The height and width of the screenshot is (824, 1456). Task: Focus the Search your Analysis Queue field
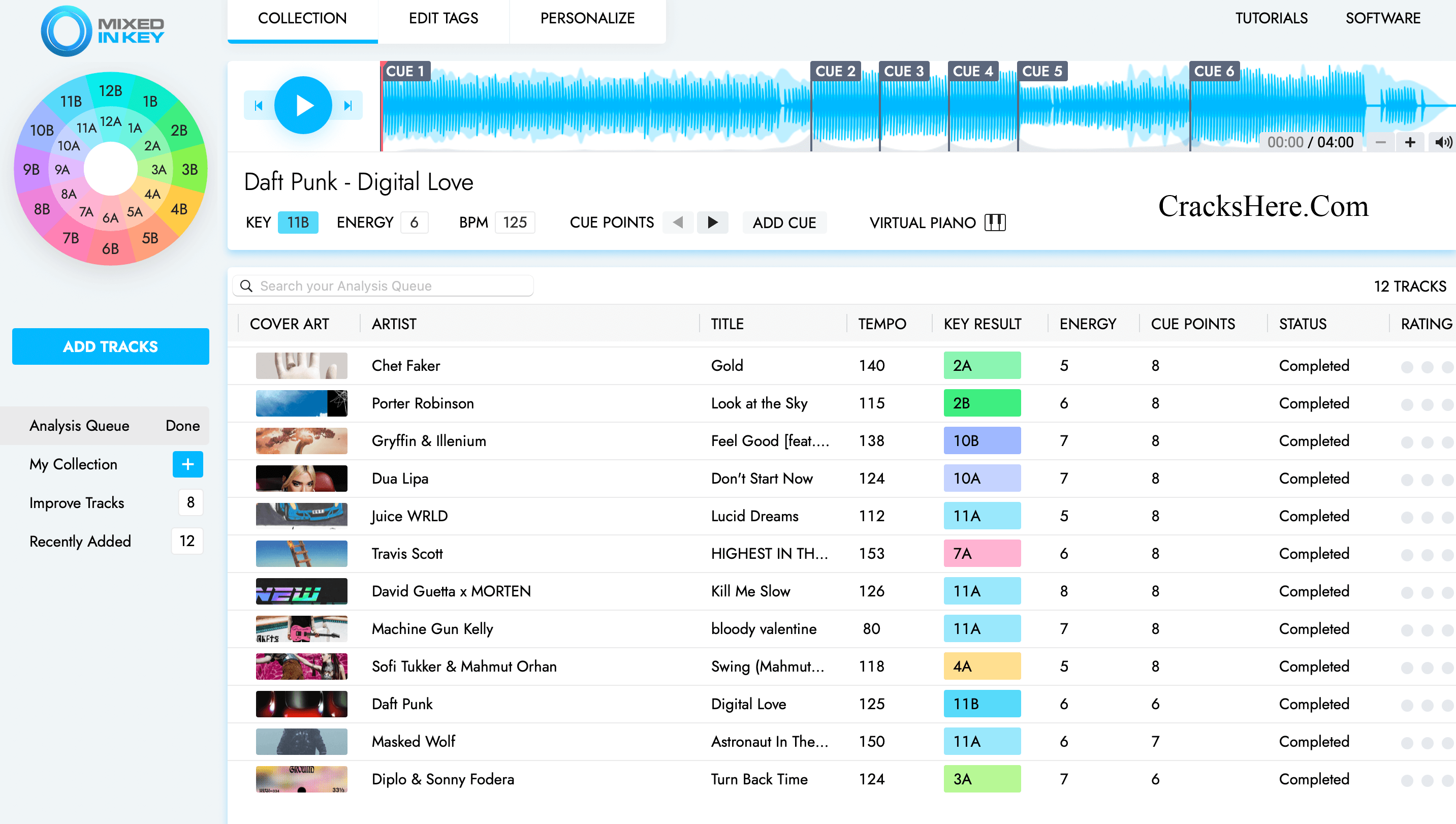pos(383,286)
